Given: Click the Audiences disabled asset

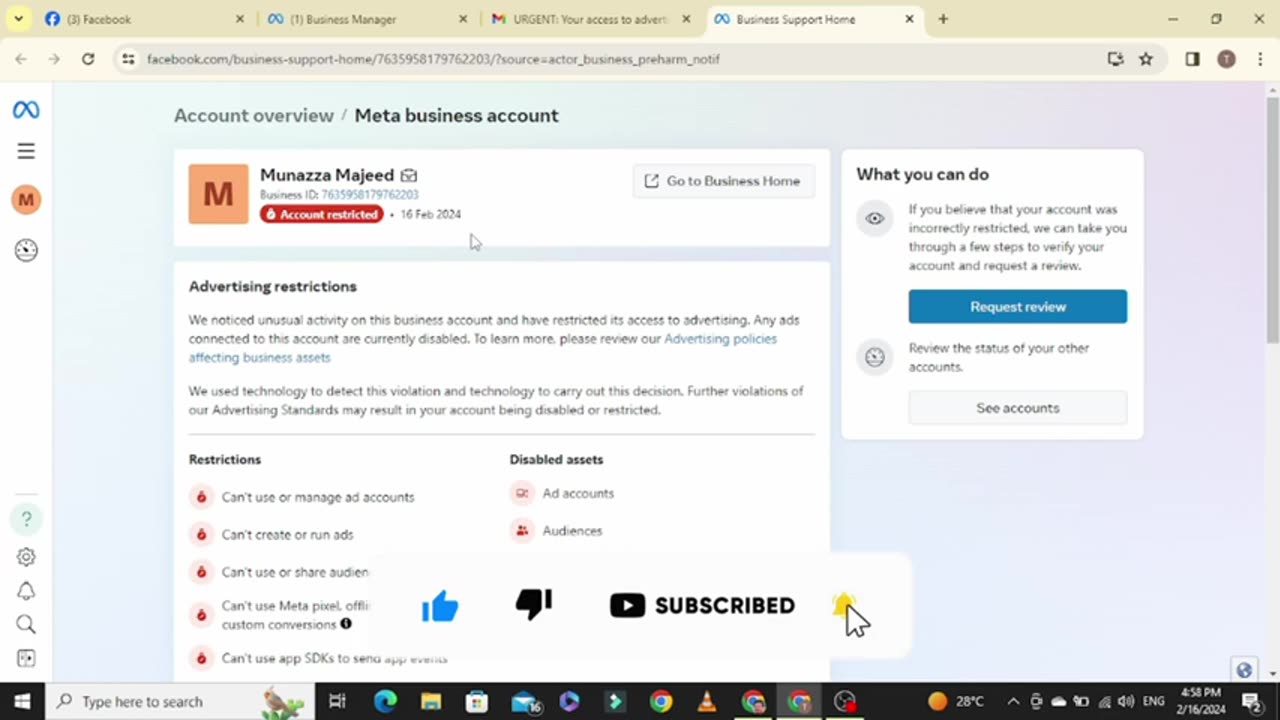Looking at the screenshot, I should coord(572,531).
